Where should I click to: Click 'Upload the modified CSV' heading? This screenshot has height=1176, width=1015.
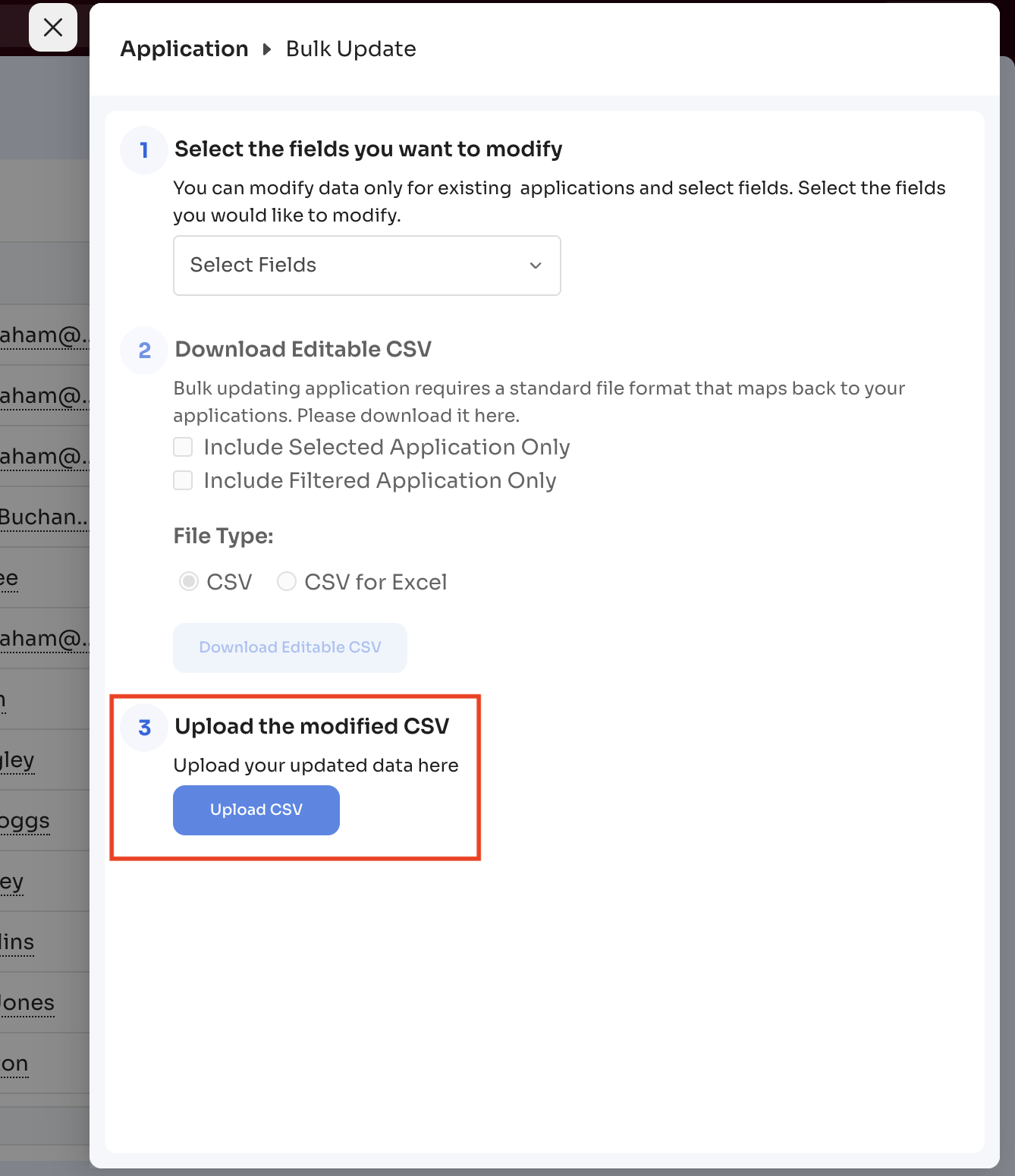tap(312, 727)
